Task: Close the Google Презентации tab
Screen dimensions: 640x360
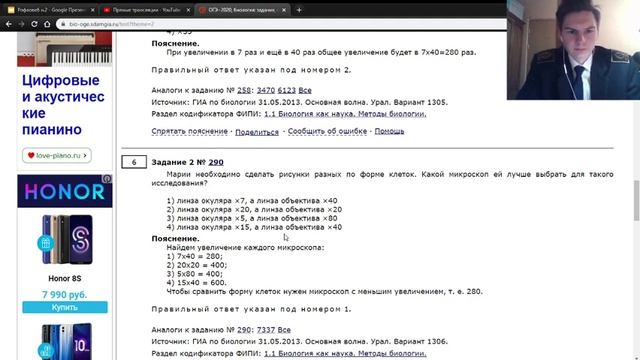Action: click(x=93, y=10)
